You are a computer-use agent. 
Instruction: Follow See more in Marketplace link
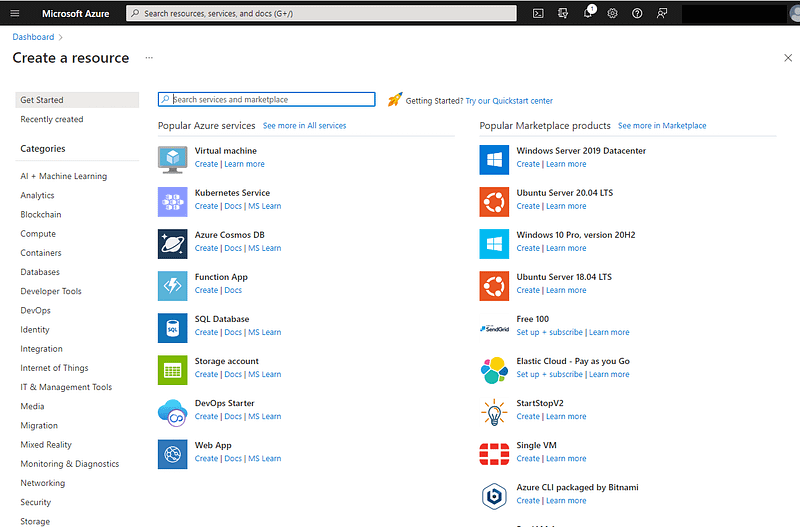click(x=662, y=126)
